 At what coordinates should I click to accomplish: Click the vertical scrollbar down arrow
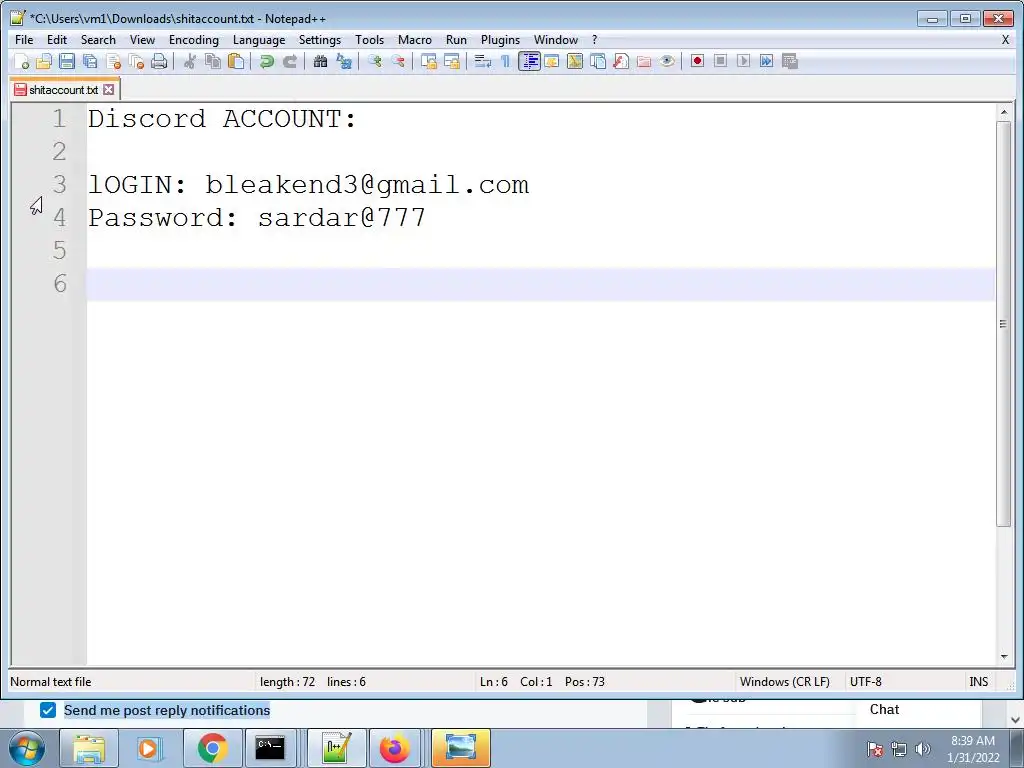pyautogui.click(x=1003, y=657)
